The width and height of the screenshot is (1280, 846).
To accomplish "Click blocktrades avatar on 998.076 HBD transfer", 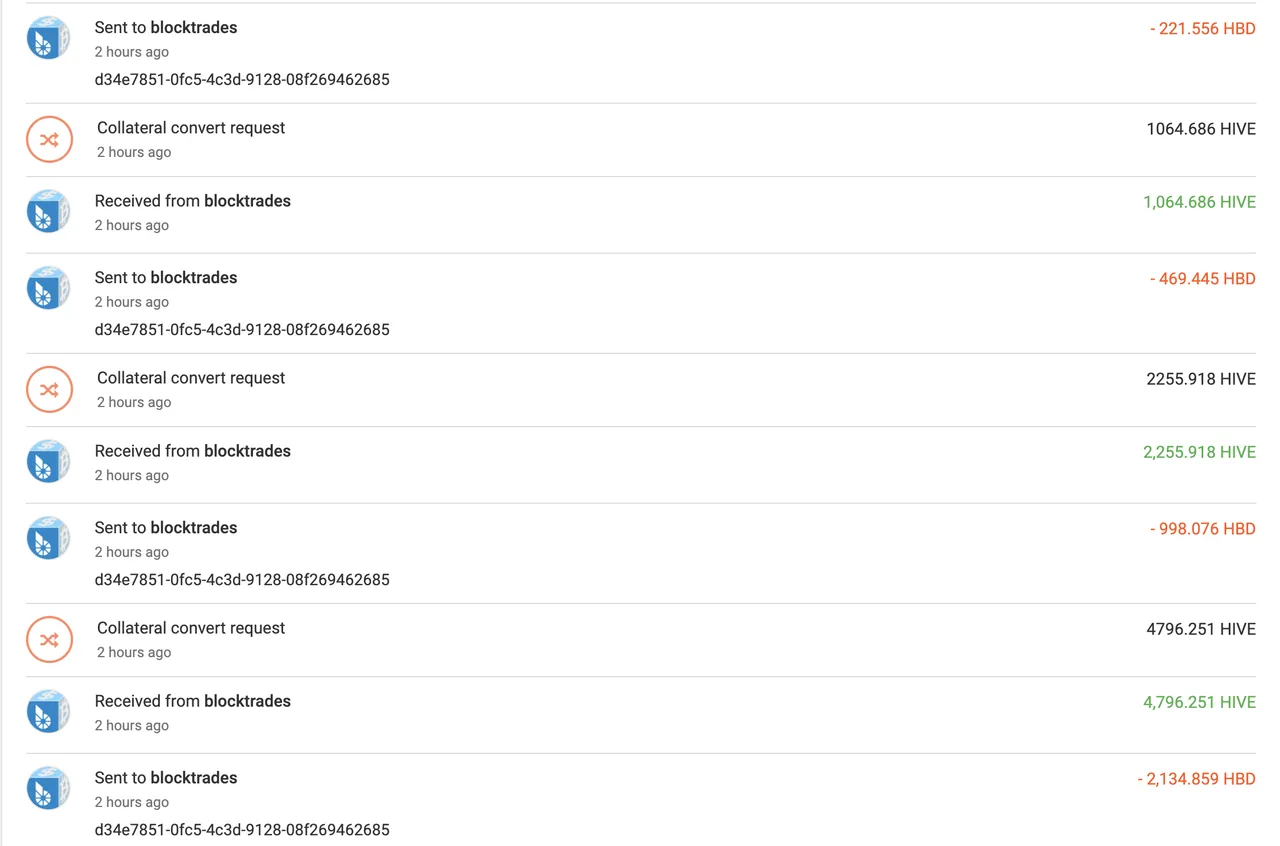I will 48,538.
